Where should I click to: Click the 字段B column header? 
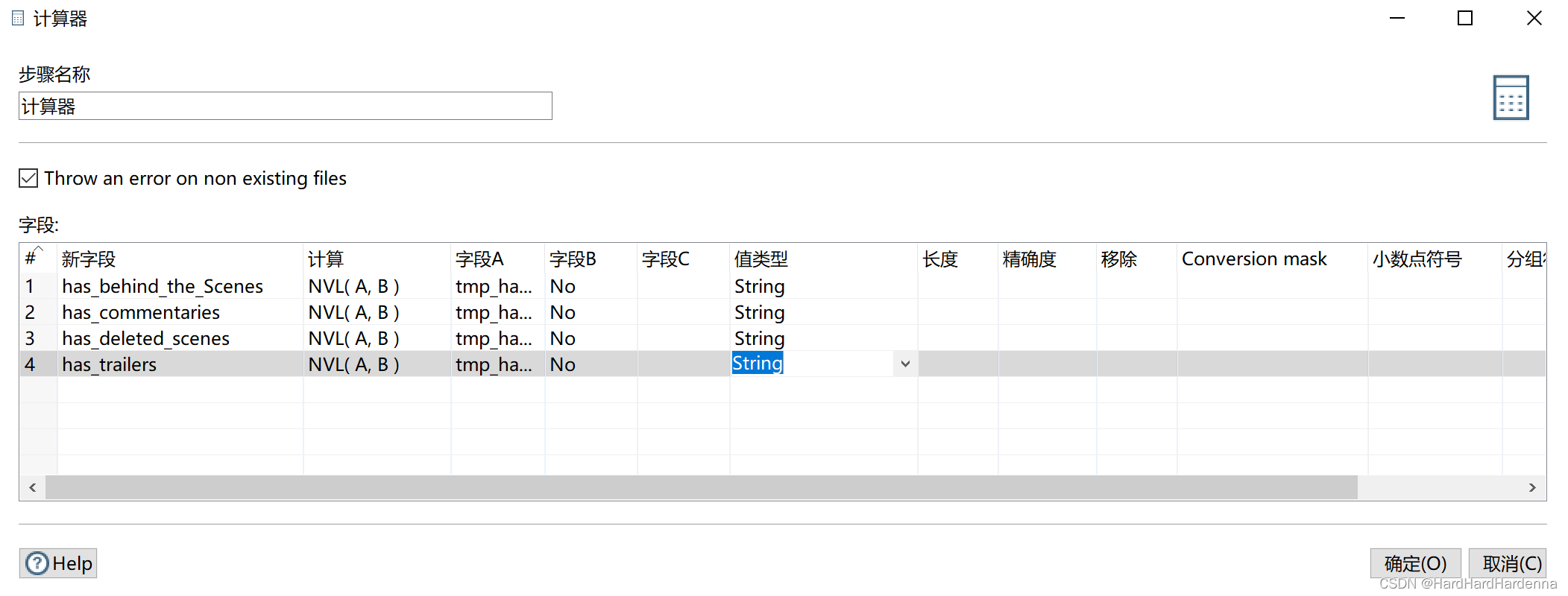(591, 259)
